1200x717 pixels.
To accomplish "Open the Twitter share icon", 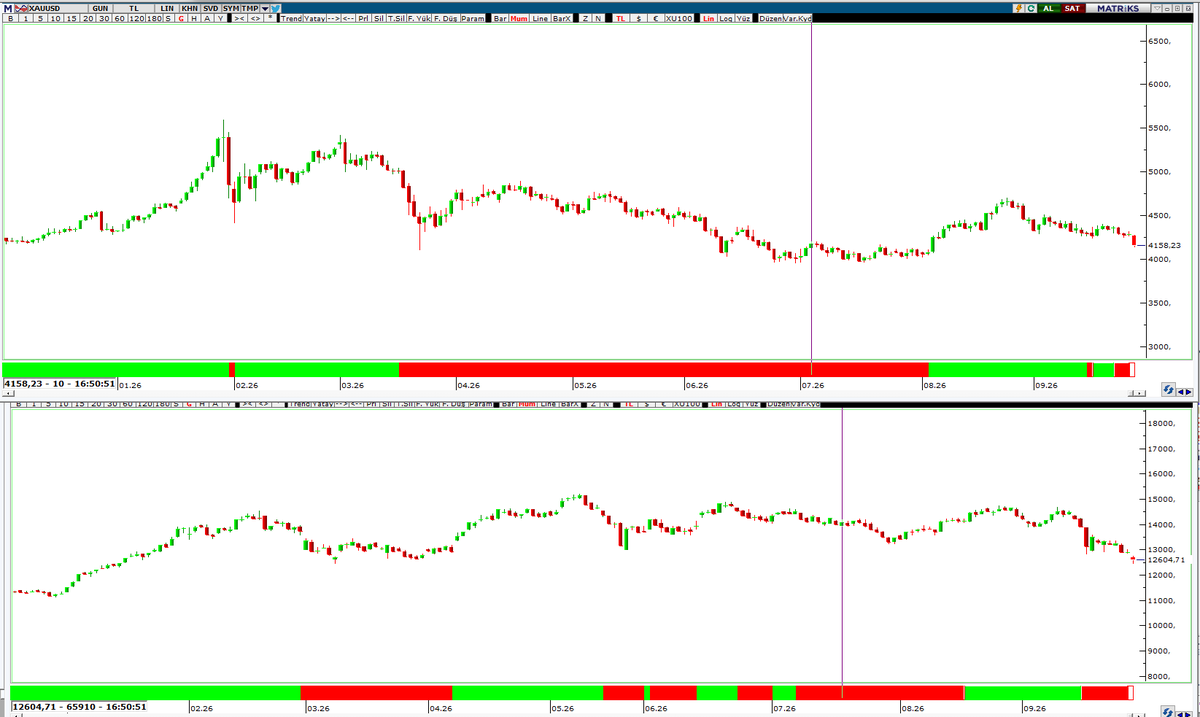I will 275,8.
